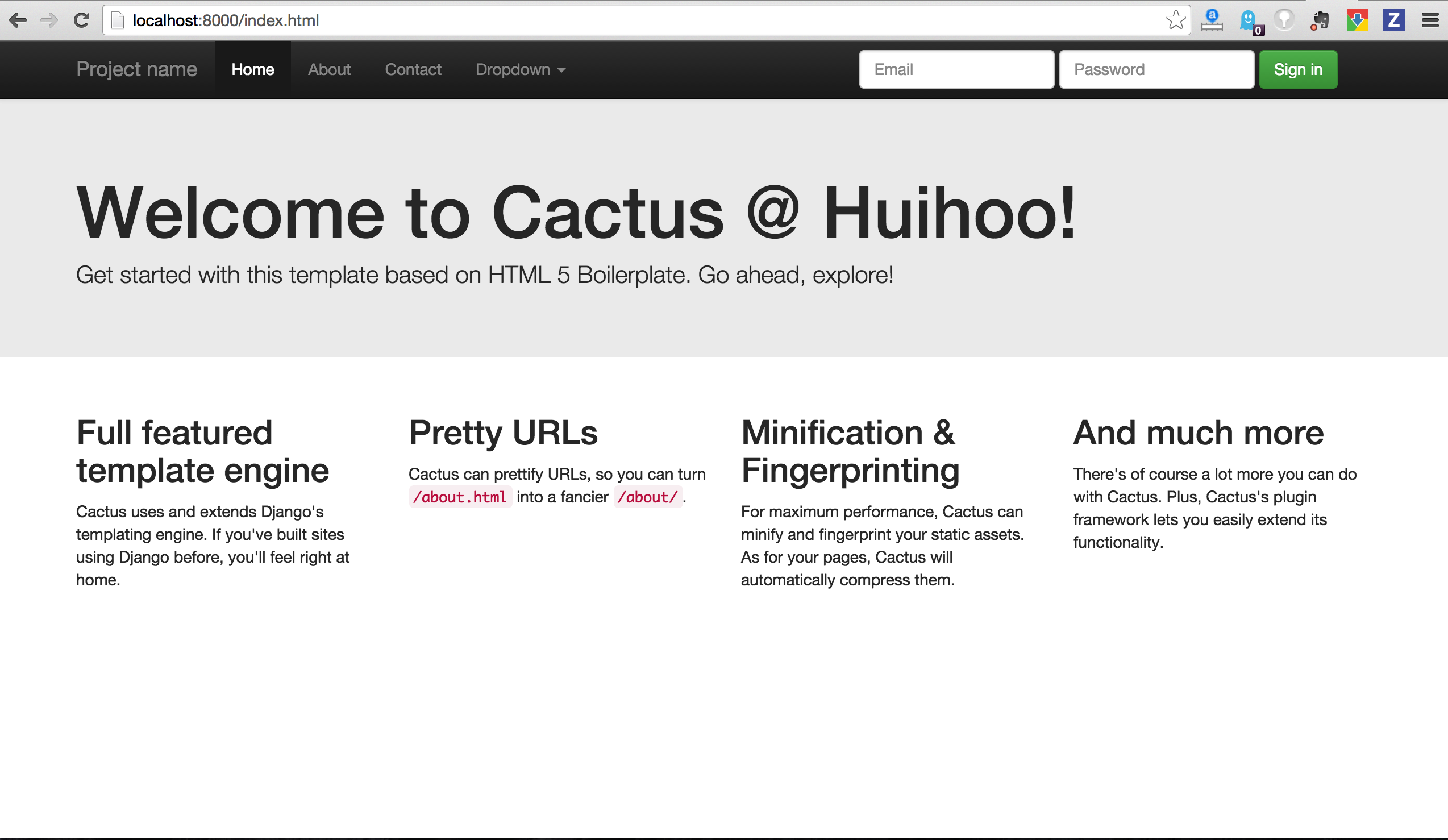Focus the Email input field
Screen dimensions: 1448x840
[x=956, y=69]
